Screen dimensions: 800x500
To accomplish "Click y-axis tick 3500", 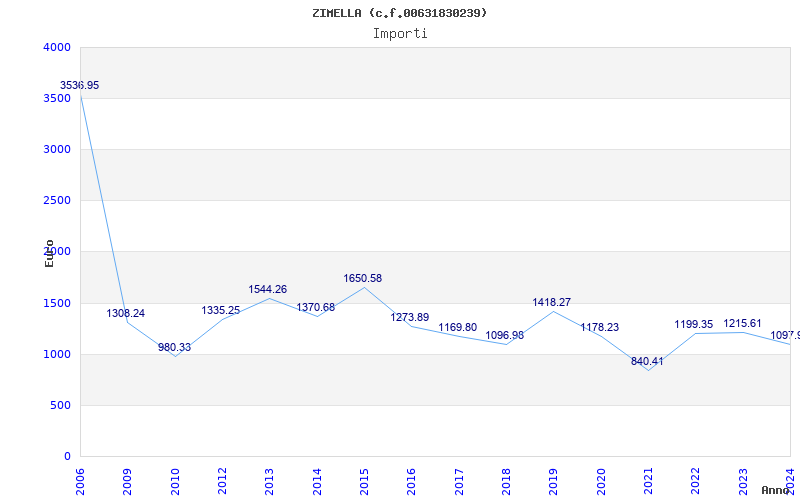I will [x=57, y=98].
